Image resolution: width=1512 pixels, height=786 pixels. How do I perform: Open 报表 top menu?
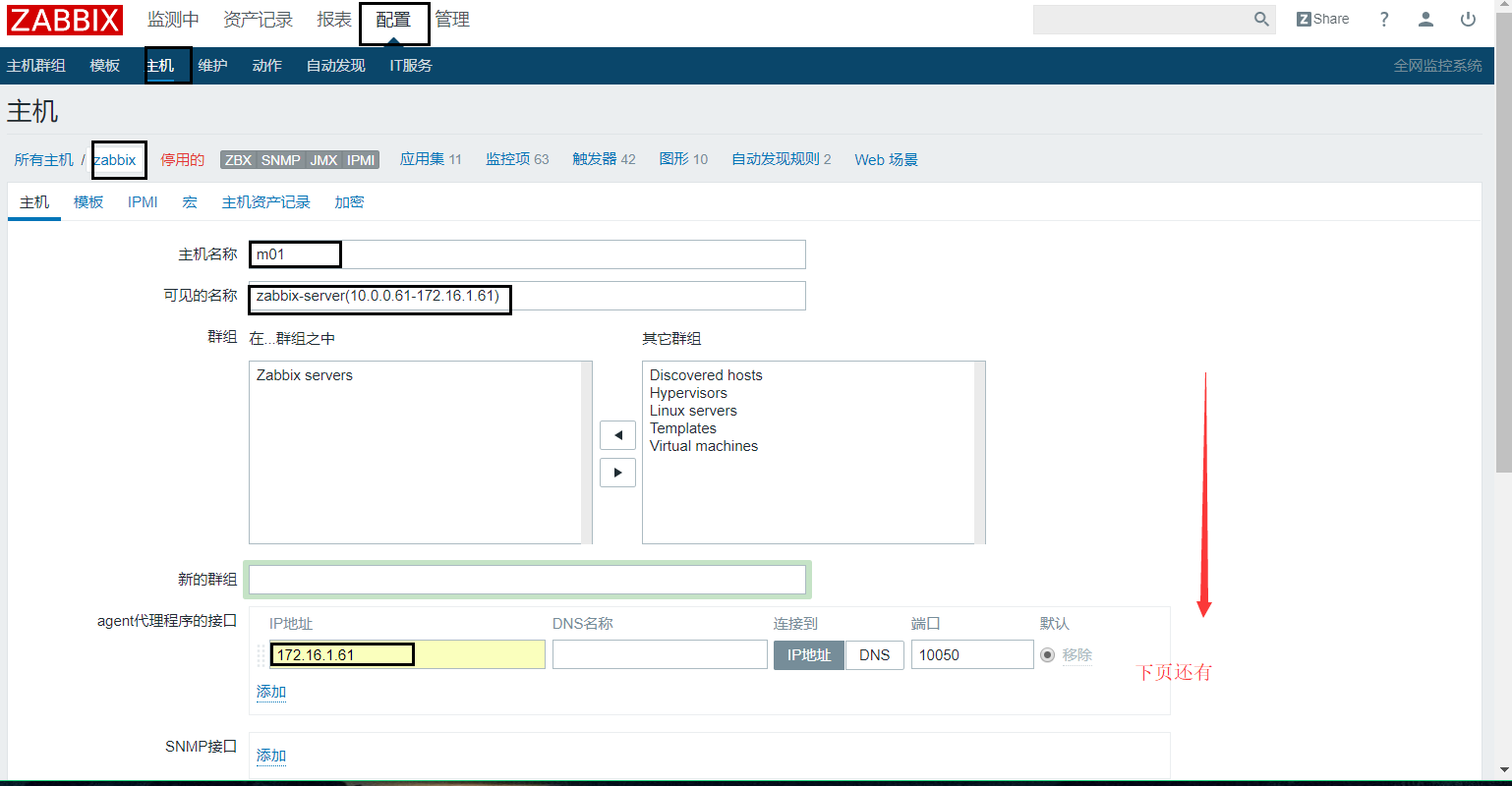point(334,20)
